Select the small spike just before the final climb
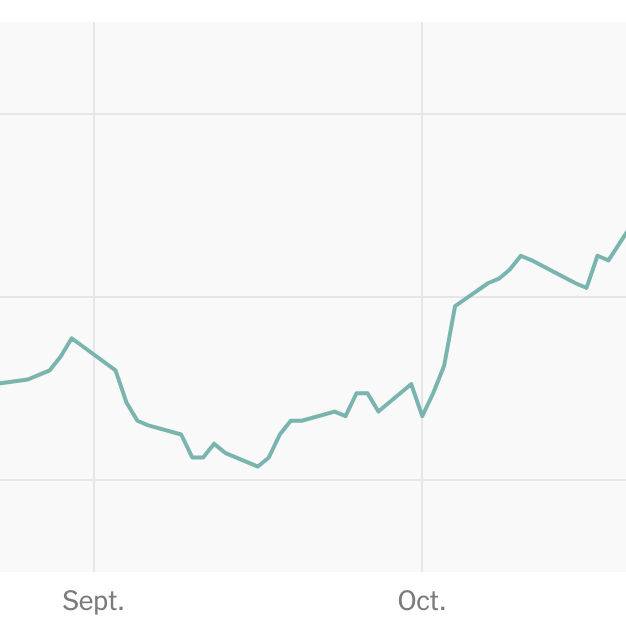626x626 pixels. click(597, 256)
